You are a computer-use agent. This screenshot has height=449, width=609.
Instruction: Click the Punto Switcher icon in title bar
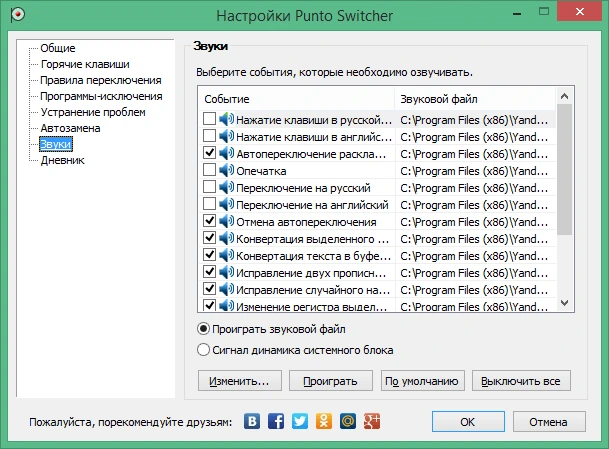[17, 15]
